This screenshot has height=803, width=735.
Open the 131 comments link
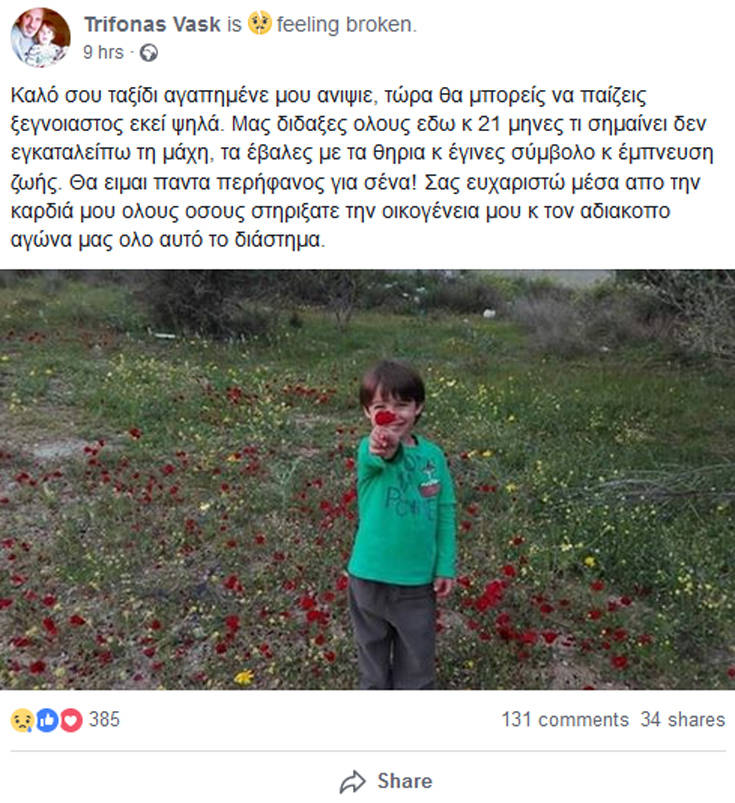(x=564, y=719)
